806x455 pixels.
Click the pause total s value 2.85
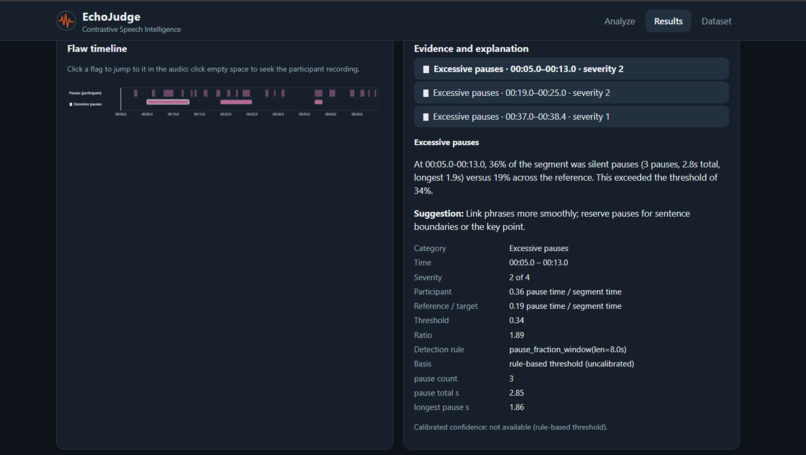pos(517,393)
